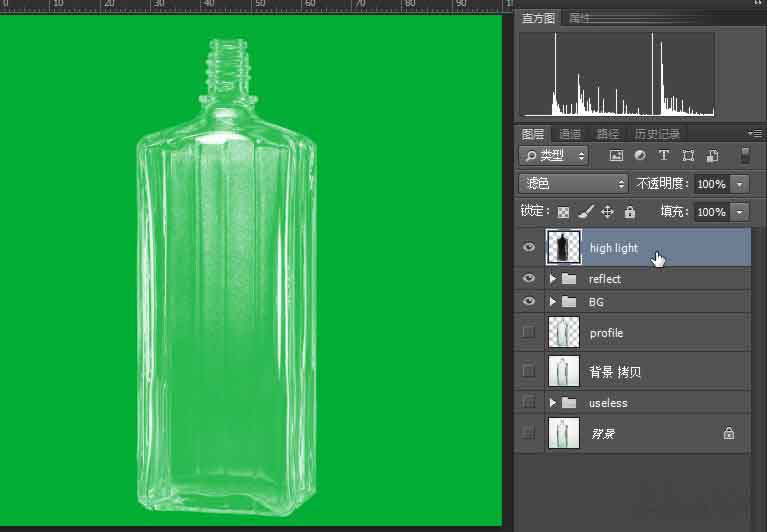This screenshot has width=767, height=532.
Task: Click the smart object filter icon
Action: pyautogui.click(x=712, y=156)
